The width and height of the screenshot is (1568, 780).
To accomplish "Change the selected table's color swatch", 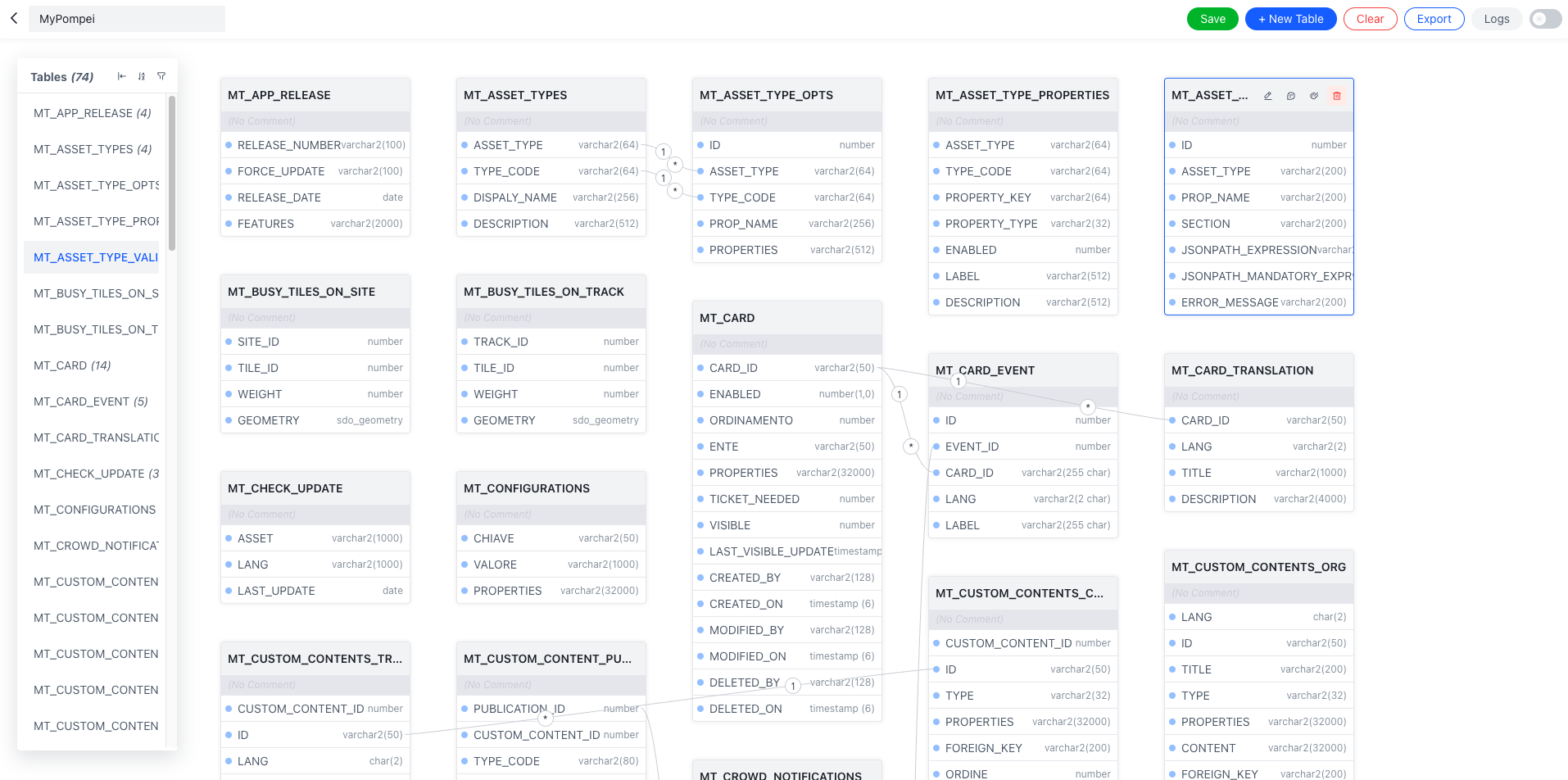I will pos(1313,96).
